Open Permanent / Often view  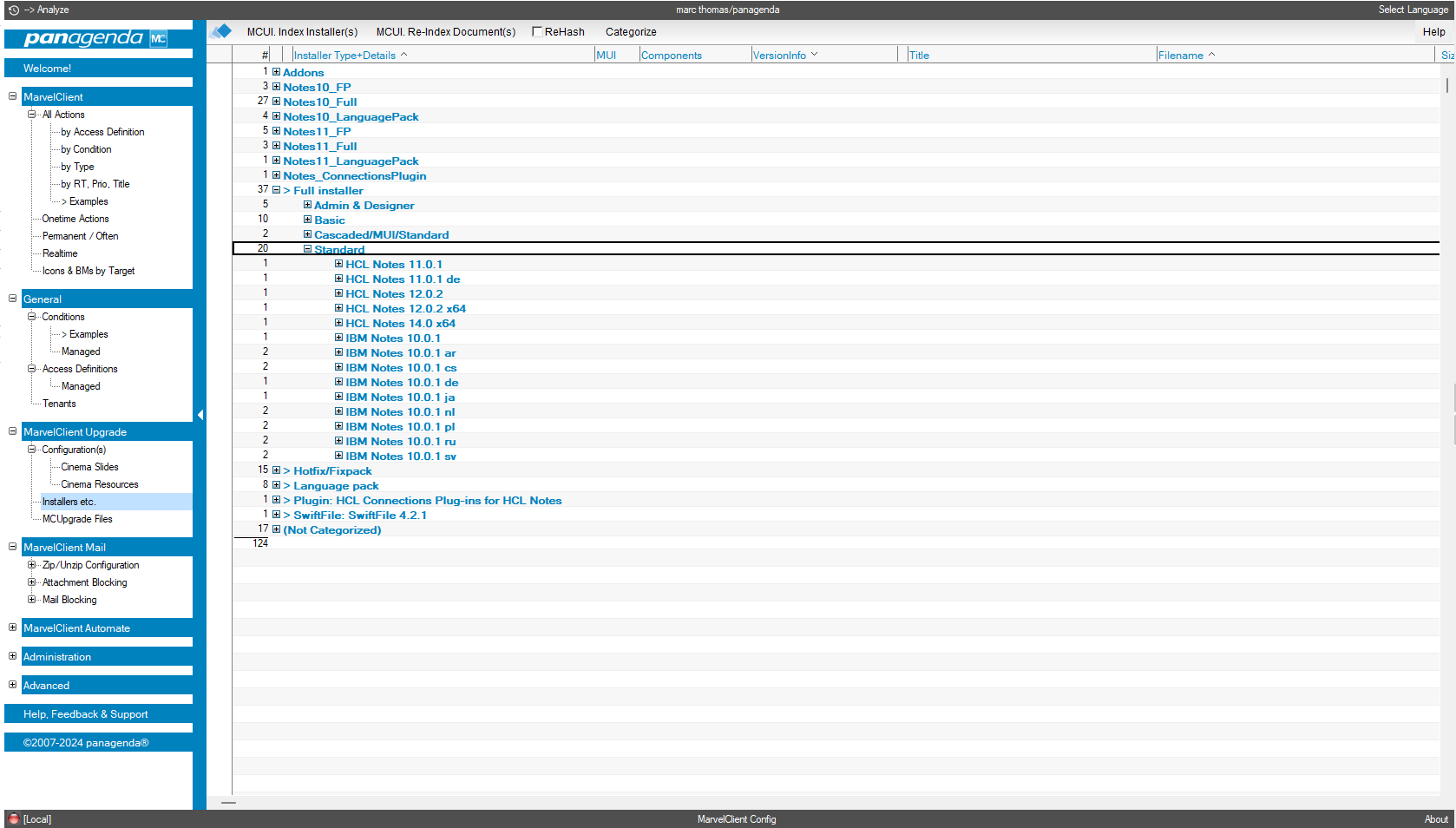coord(80,236)
